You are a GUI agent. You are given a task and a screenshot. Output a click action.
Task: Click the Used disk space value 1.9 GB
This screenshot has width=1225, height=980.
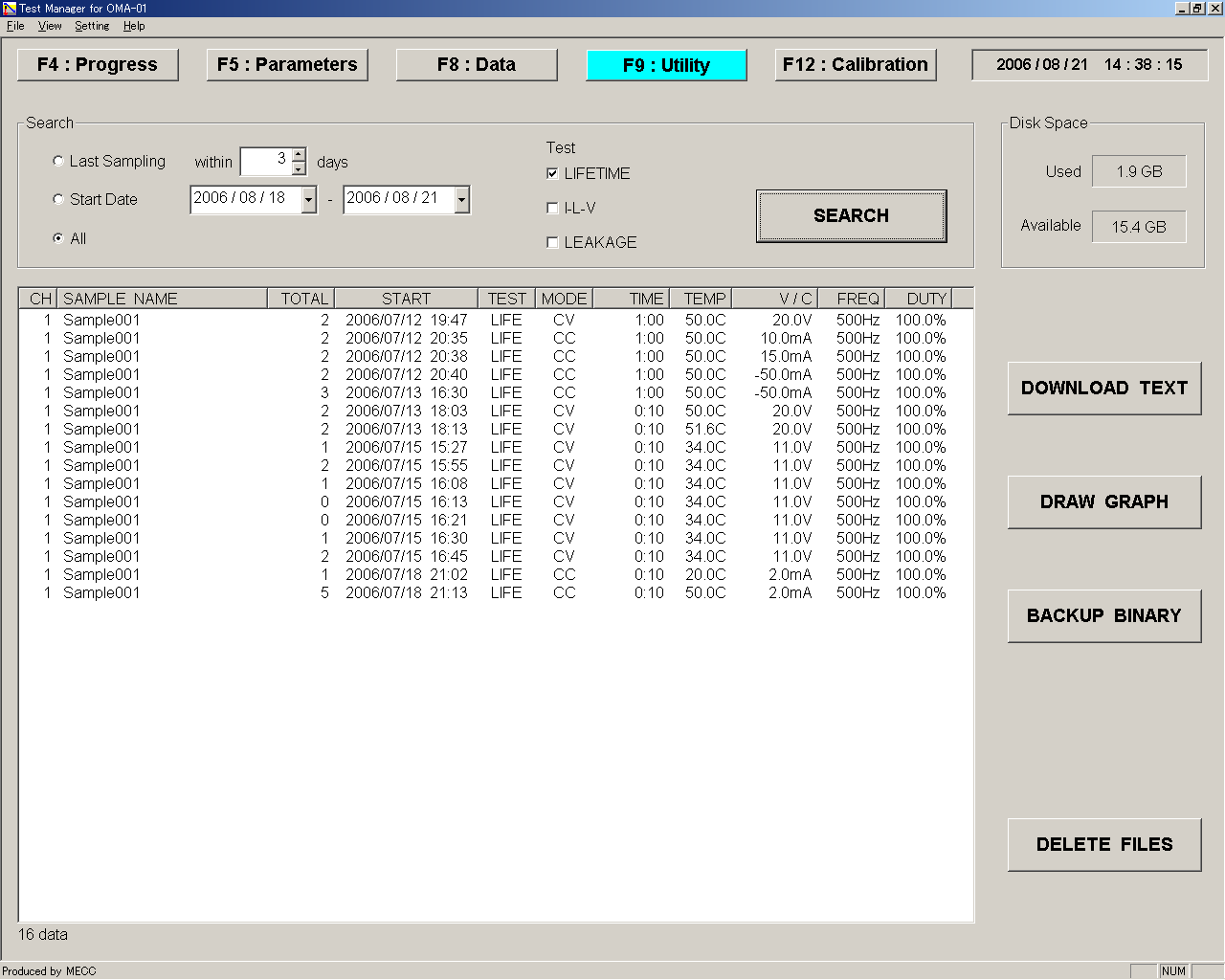[x=1139, y=172]
